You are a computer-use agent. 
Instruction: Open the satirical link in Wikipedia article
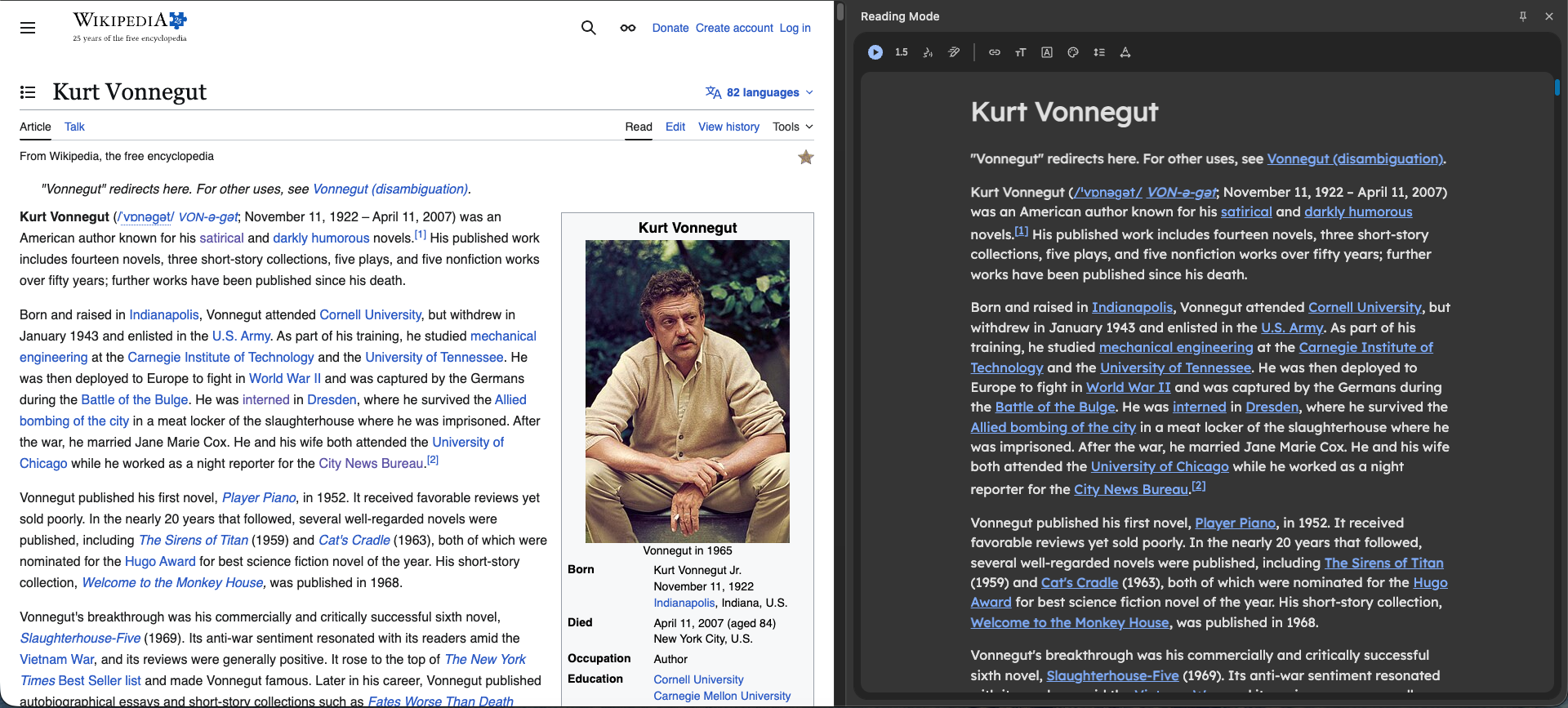click(221, 238)
